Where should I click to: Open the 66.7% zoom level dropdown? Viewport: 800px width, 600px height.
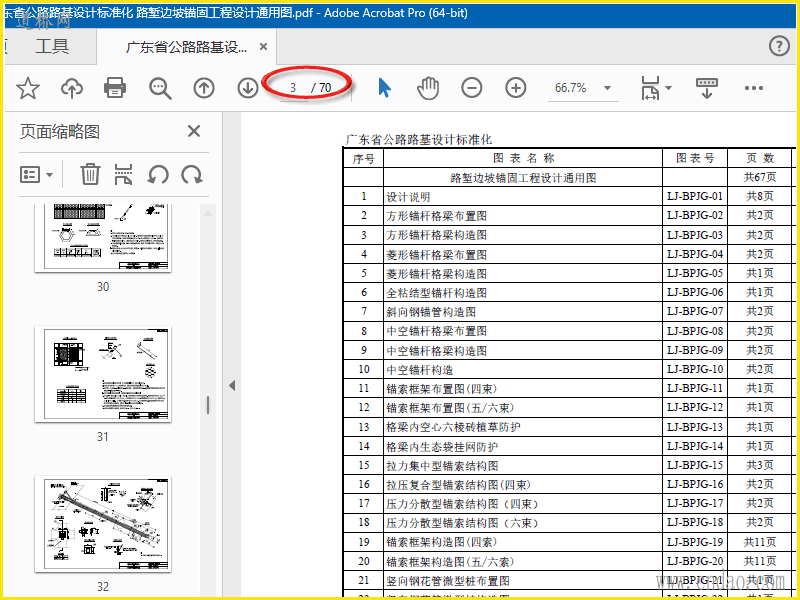[x=607, y=88]
